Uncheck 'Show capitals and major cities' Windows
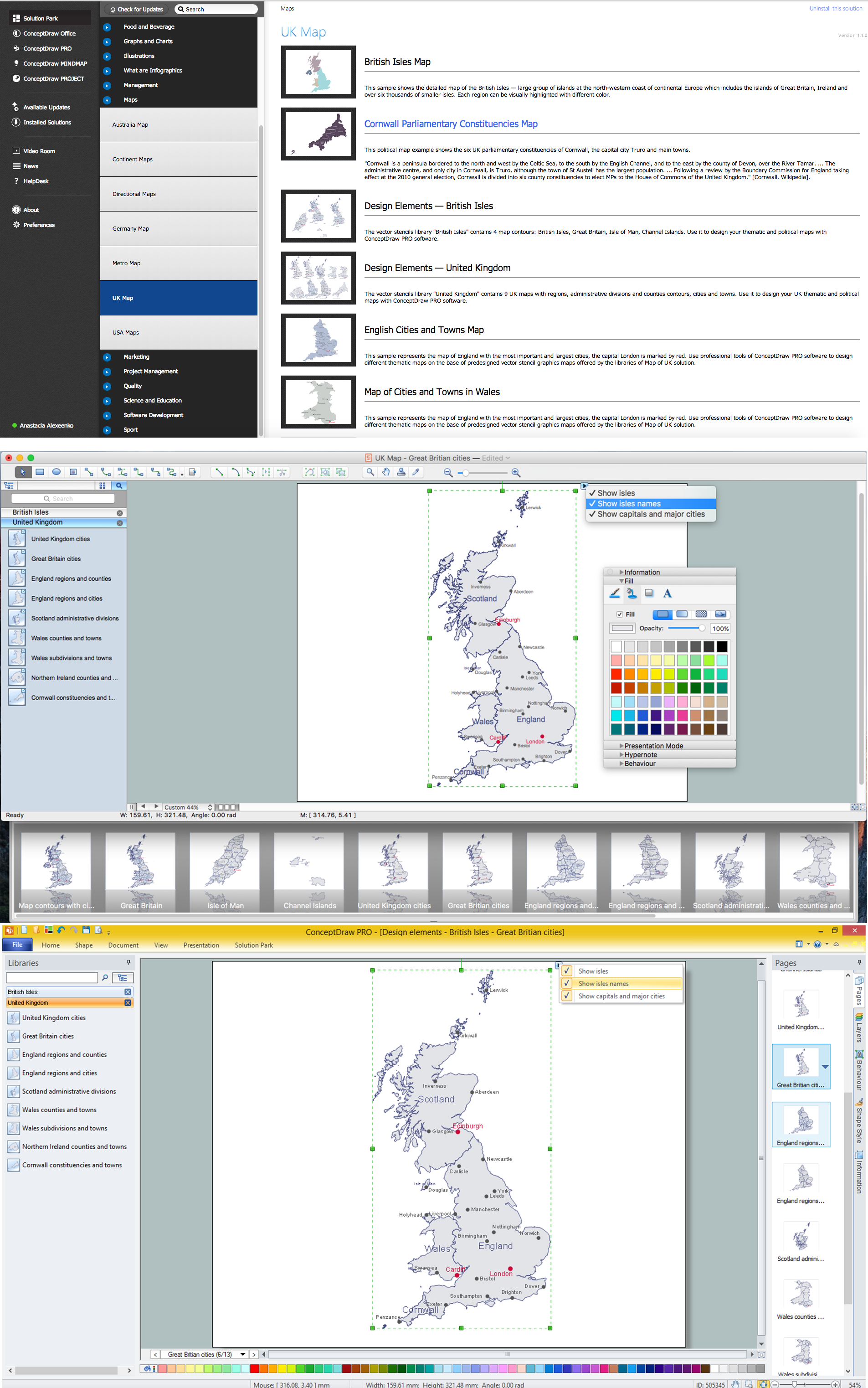 click(567, 996)
